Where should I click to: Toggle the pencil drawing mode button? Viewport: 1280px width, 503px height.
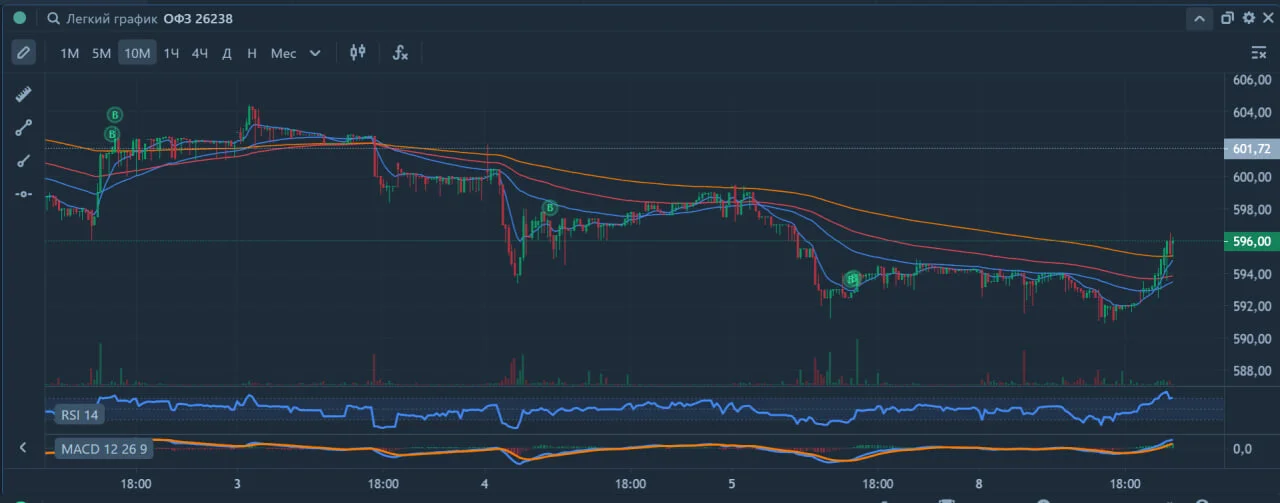click(x=23, y=52)
